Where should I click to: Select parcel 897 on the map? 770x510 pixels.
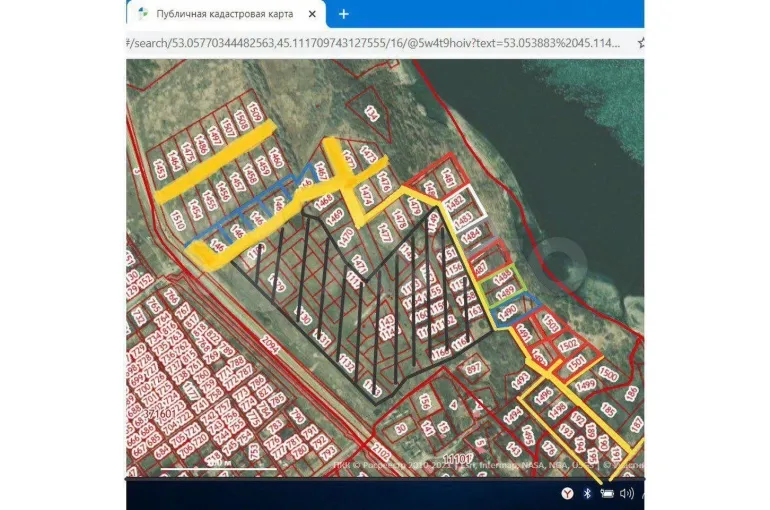click(474, 368)
